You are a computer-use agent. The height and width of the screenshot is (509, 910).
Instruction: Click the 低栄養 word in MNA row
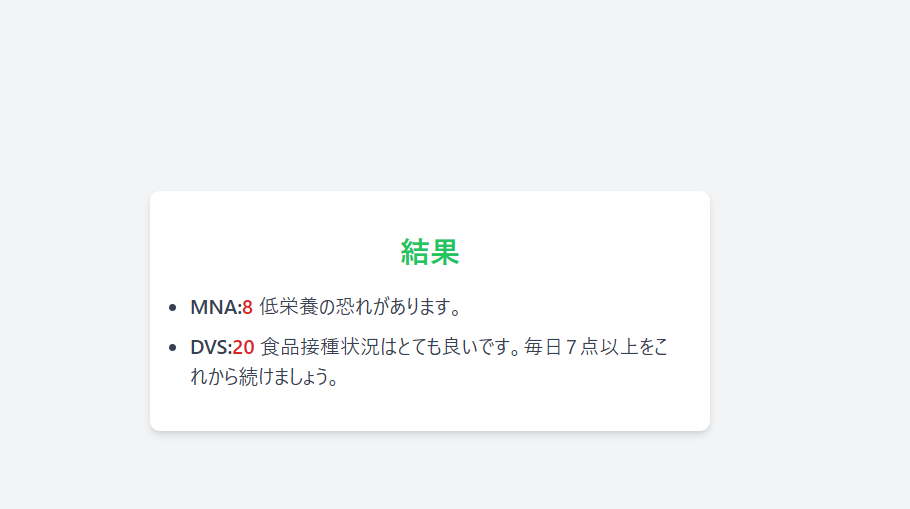(x=288, y=306)
